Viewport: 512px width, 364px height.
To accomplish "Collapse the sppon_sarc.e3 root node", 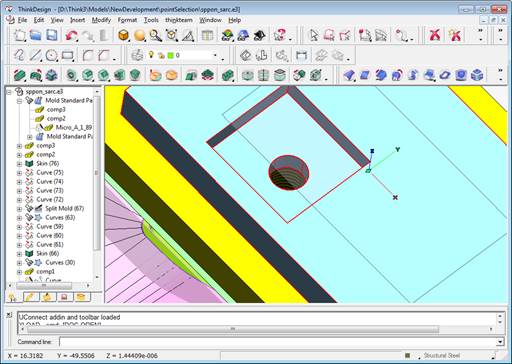I will click(10, 91).
